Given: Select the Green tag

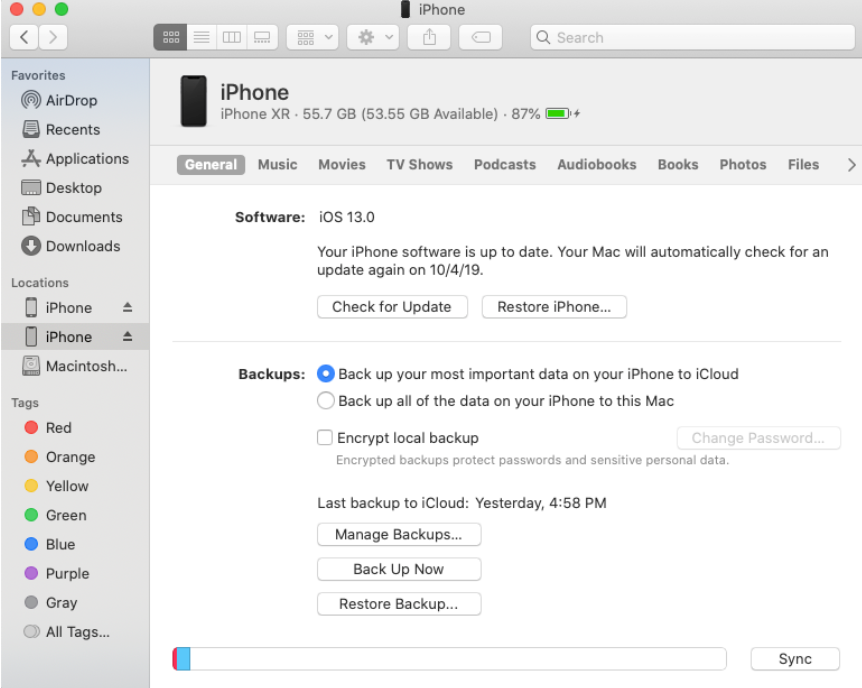Looking at the screenshot, I should coord(75,515).
